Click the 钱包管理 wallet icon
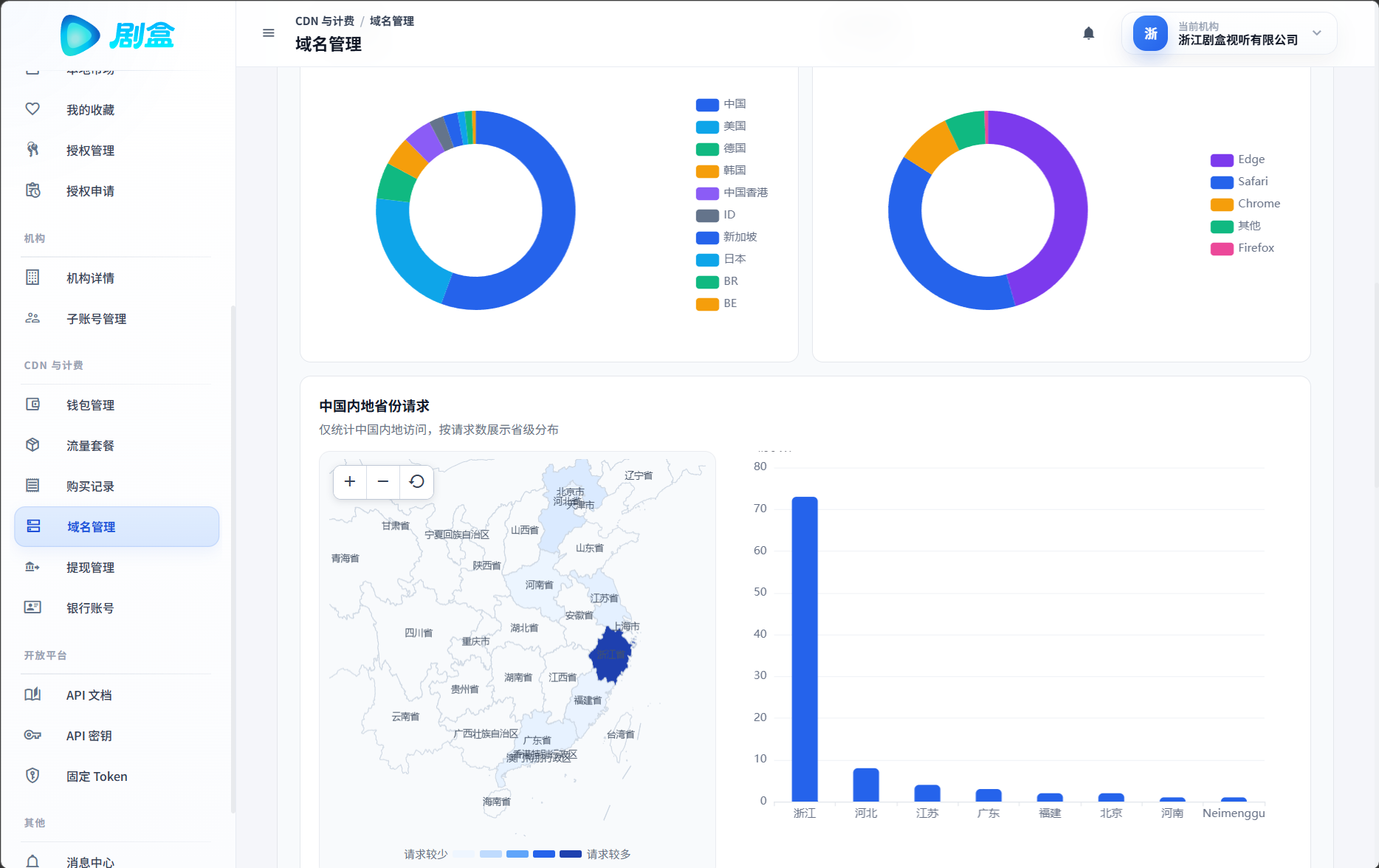The height and width of the screenshot is (868, 1379). [32, 404]
